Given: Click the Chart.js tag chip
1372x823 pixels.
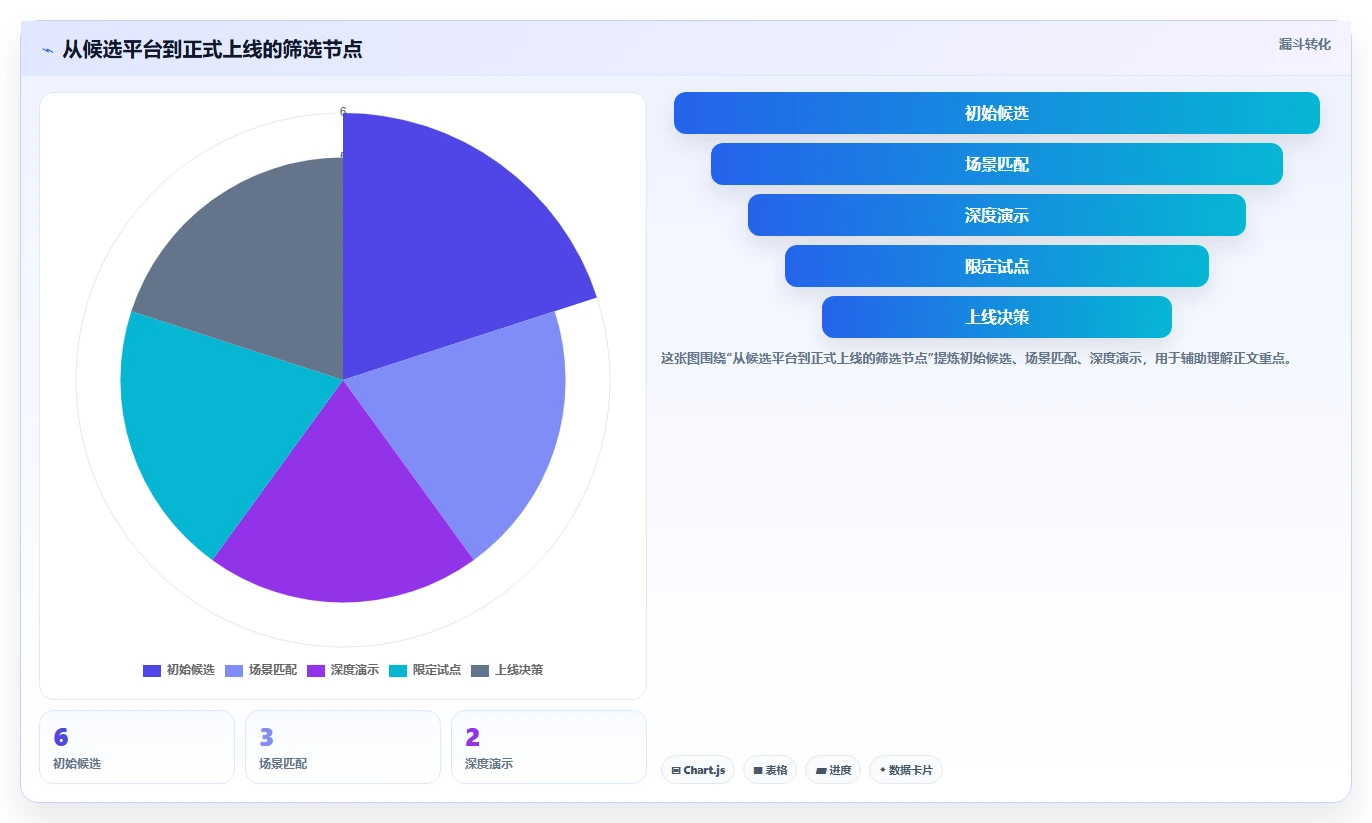Looking at the screenshot, I should 698,770.
